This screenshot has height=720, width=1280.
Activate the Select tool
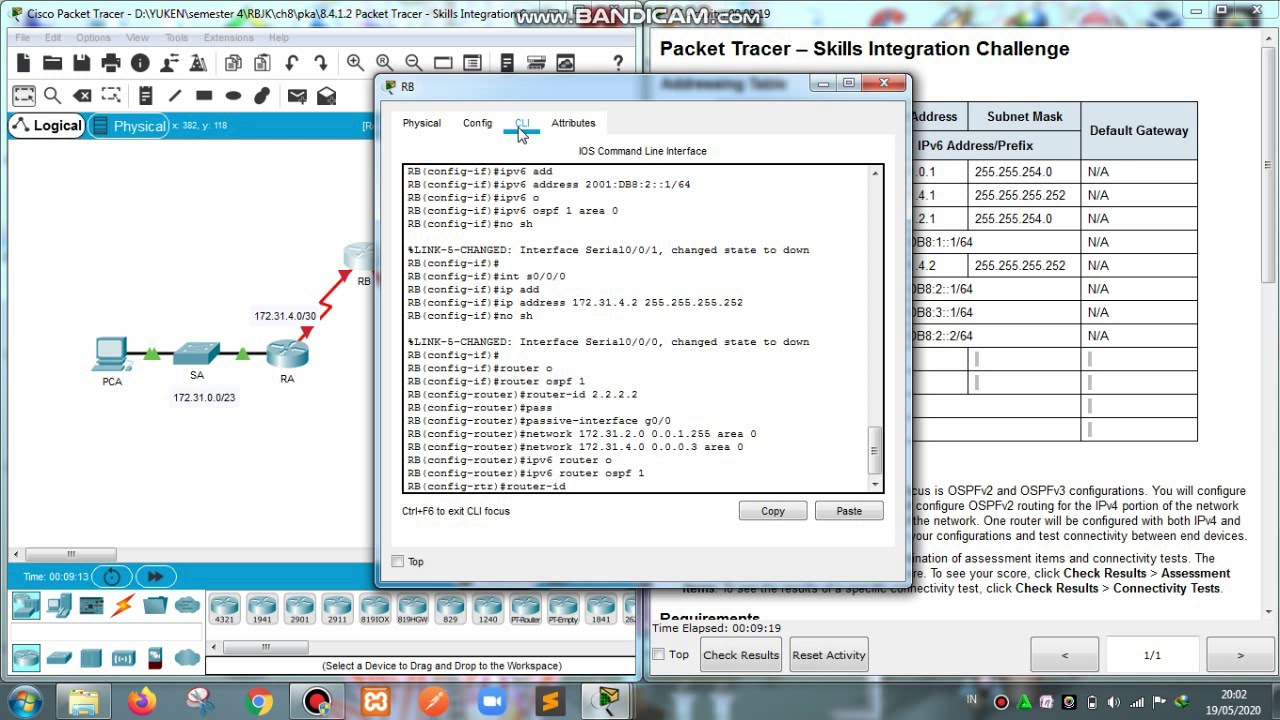pyautogui.click(x=23, y=96)
